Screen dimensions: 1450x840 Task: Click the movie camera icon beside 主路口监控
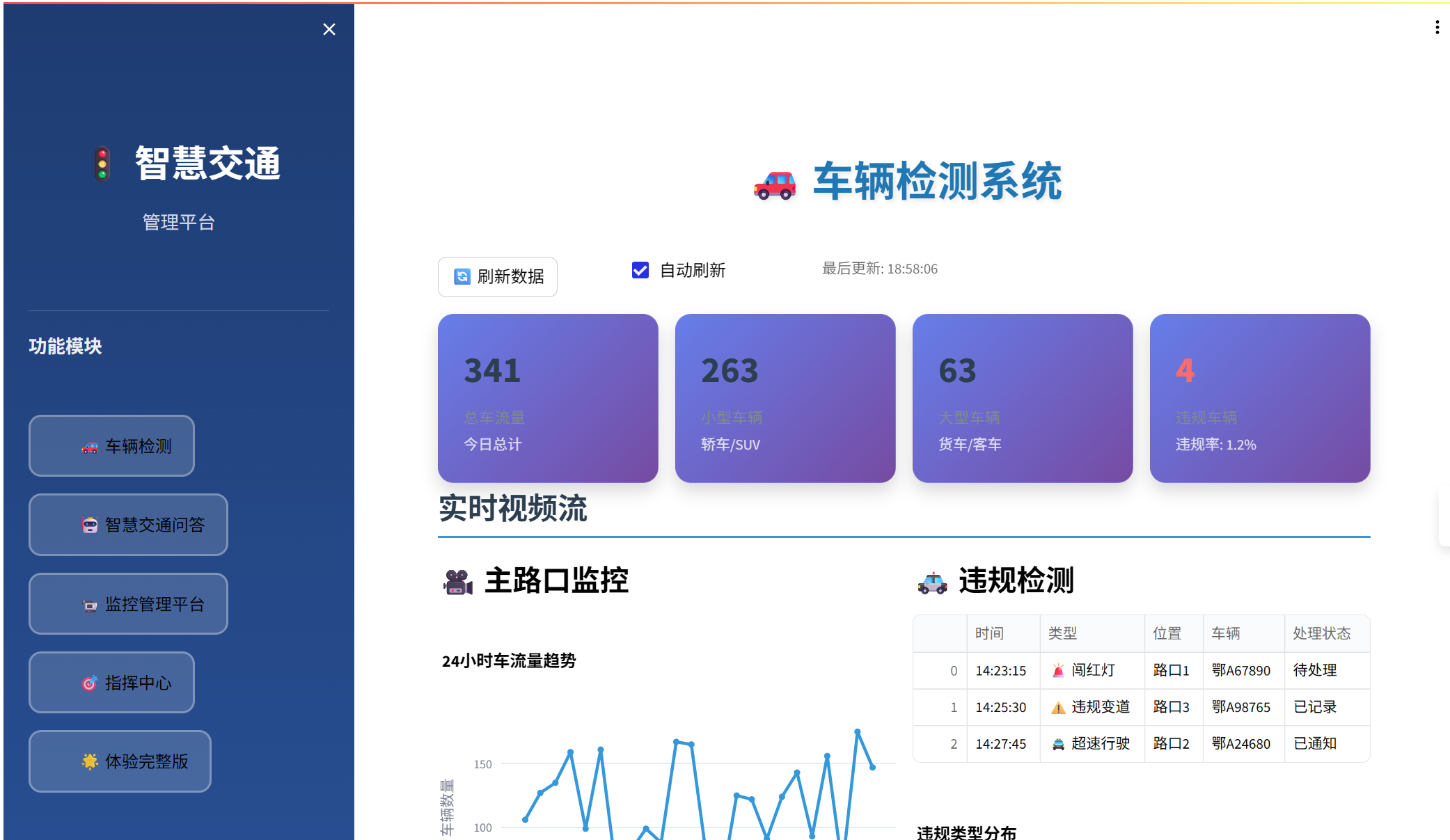(458, 582)
